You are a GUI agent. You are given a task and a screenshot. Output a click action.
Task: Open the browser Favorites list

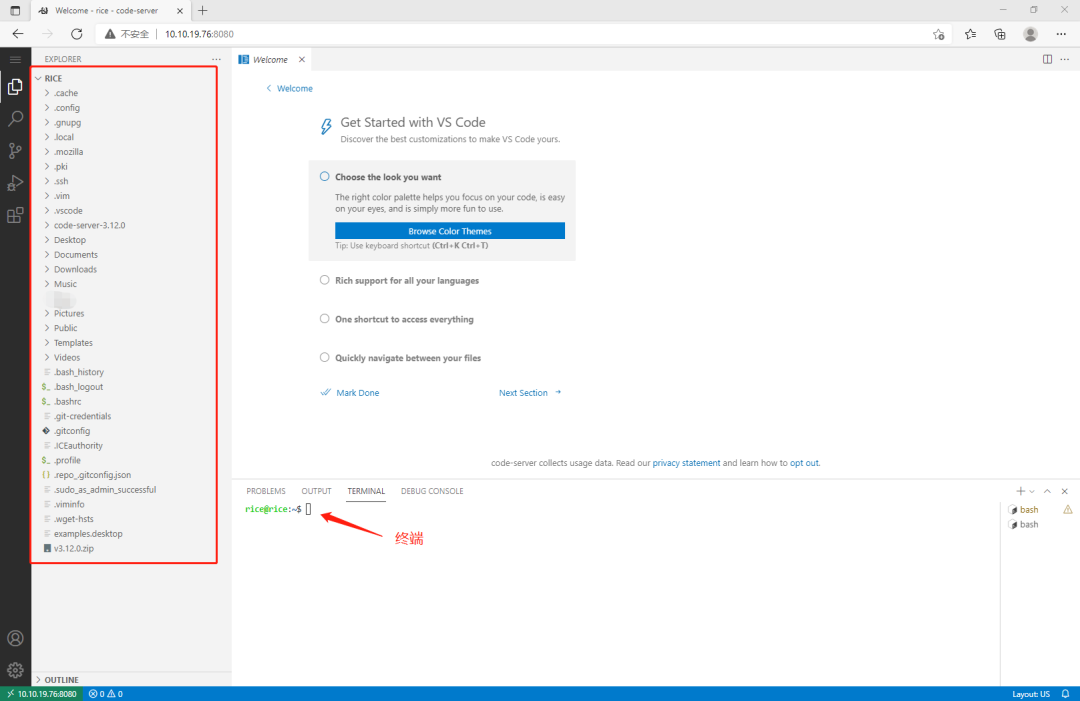970,34
